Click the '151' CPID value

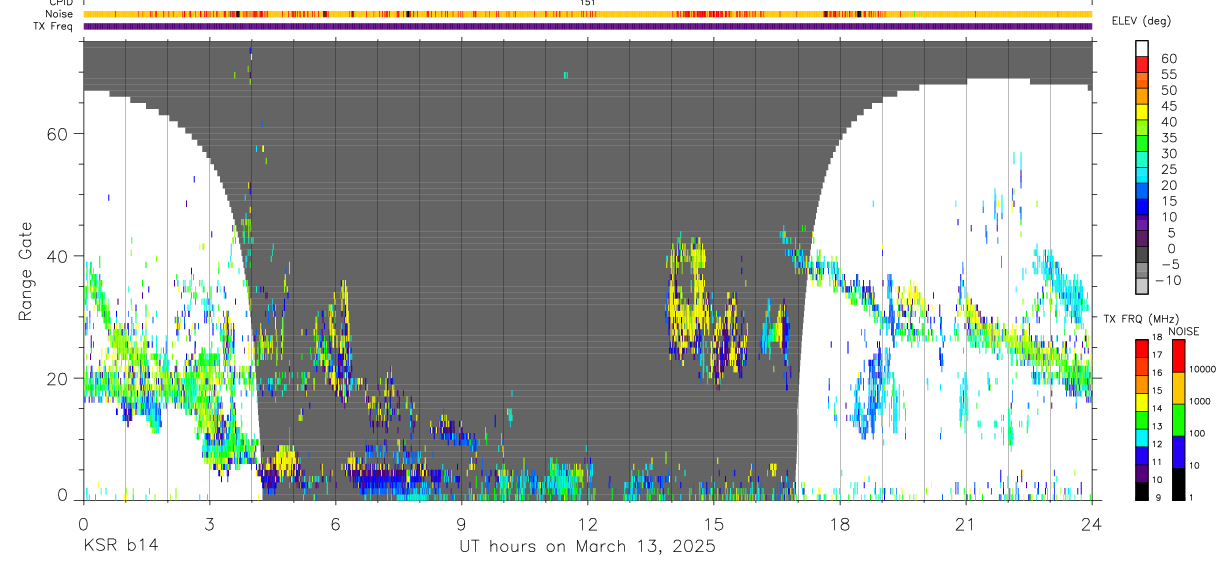[588, 3]
